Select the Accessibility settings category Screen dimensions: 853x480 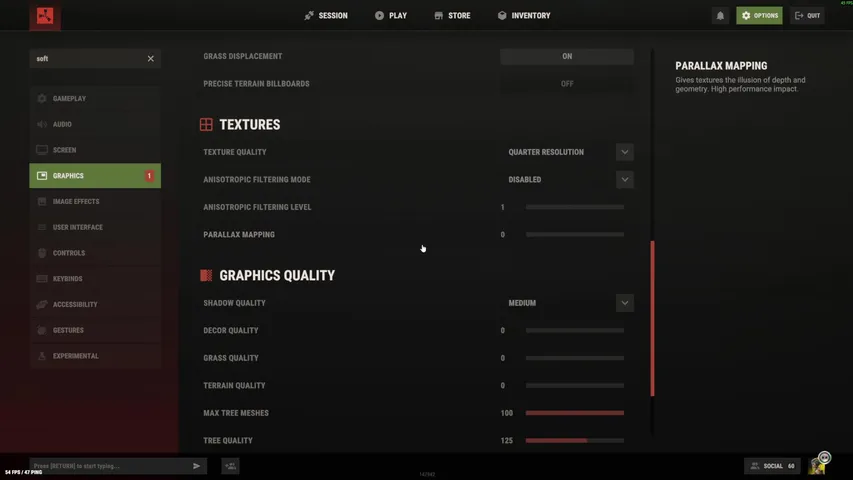tap(95, 304)
